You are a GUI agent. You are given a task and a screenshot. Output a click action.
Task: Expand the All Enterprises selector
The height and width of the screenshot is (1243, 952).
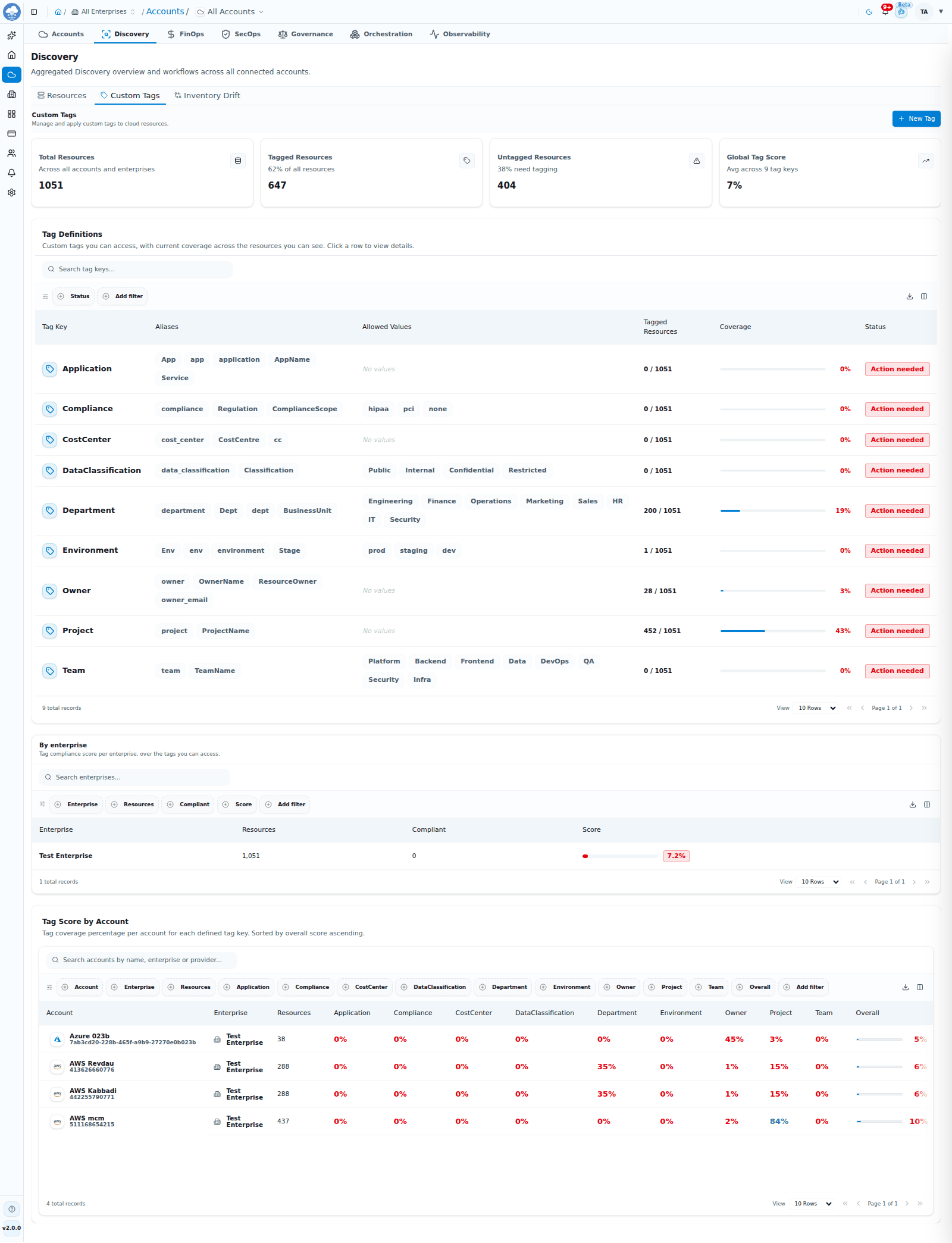point(104,12)
